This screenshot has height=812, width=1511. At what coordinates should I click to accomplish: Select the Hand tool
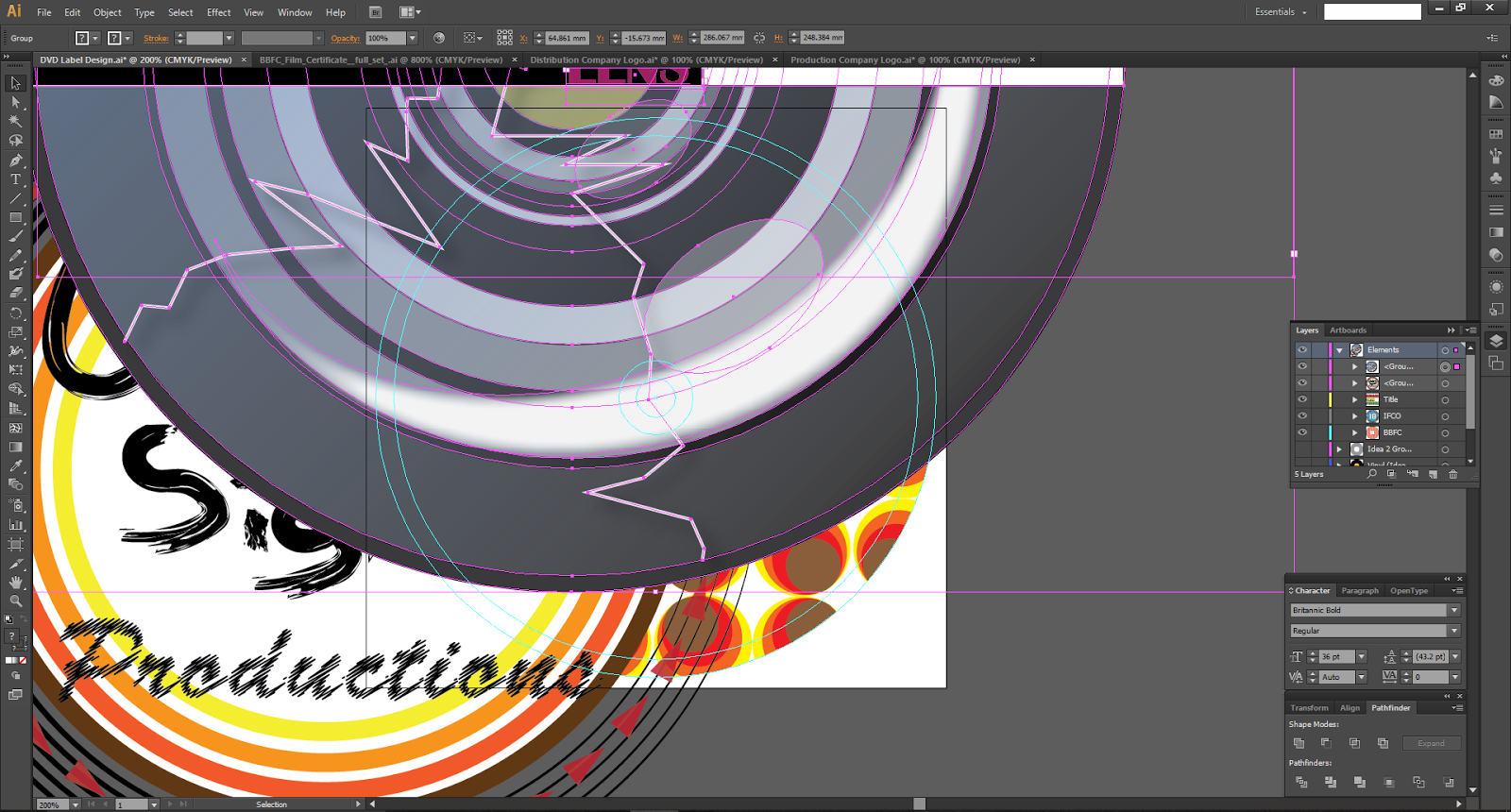(x=15, y=582)
